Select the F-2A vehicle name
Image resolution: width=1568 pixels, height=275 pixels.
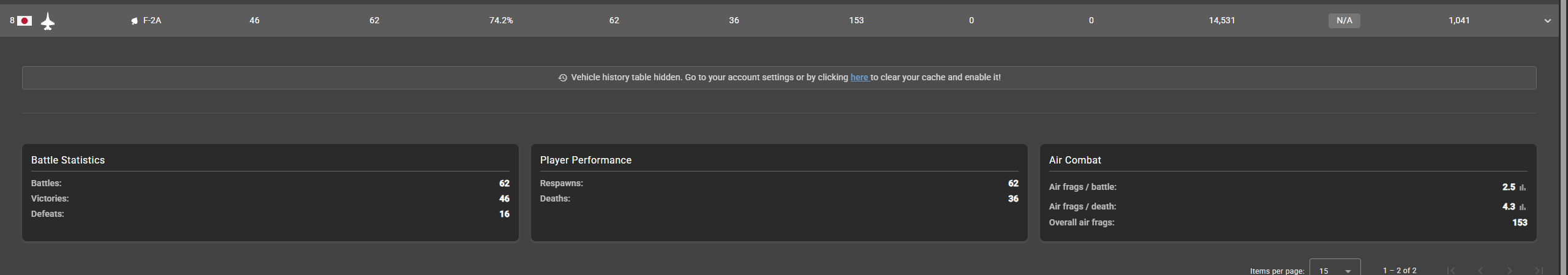152,20
